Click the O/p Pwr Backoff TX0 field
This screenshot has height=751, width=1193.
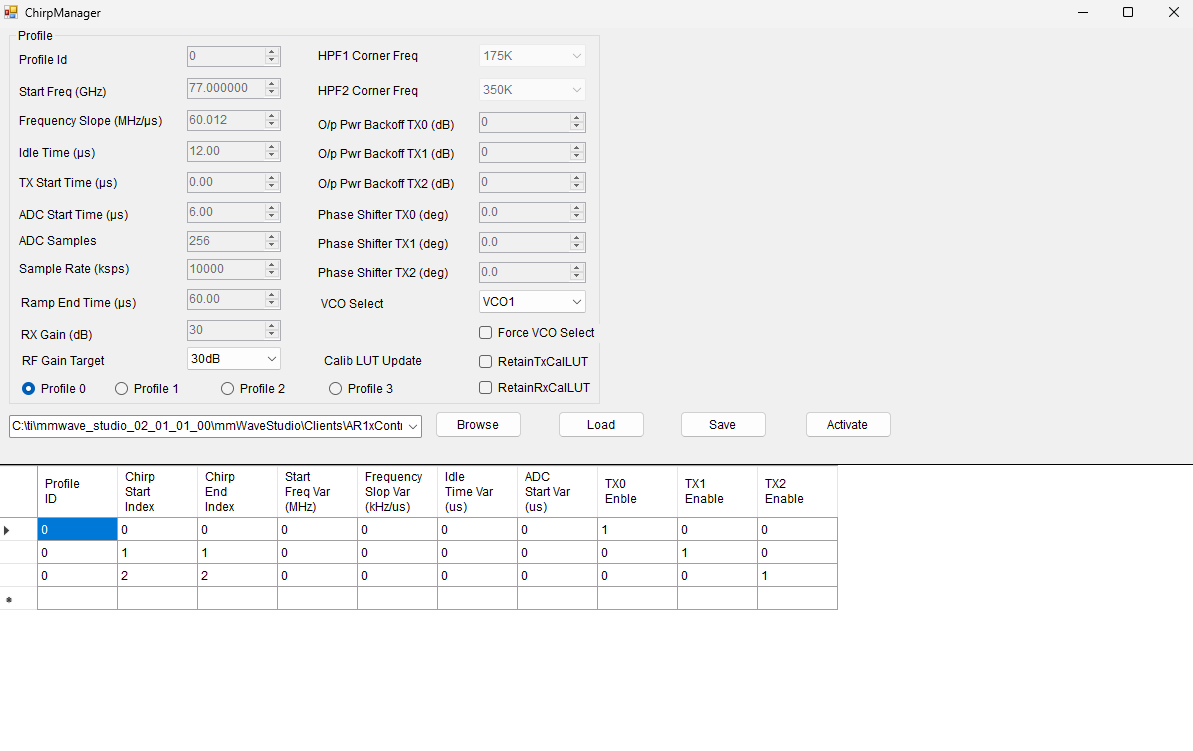coord(532,123)
